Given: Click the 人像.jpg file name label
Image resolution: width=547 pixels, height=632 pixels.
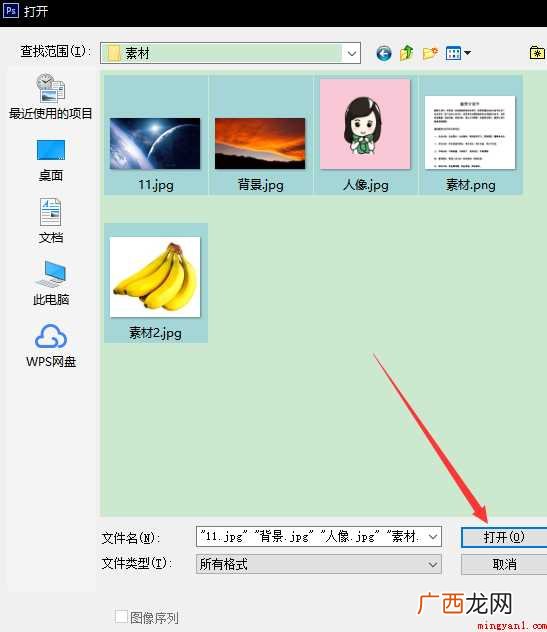Looking at the screenshot, I should (366, 185).
